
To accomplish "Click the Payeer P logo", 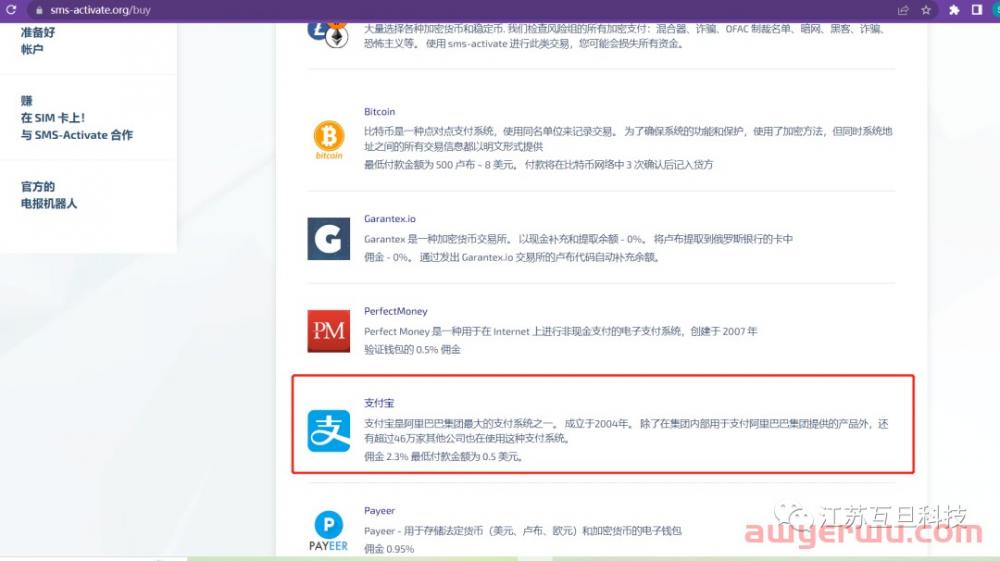I will (x=328, y=530).
